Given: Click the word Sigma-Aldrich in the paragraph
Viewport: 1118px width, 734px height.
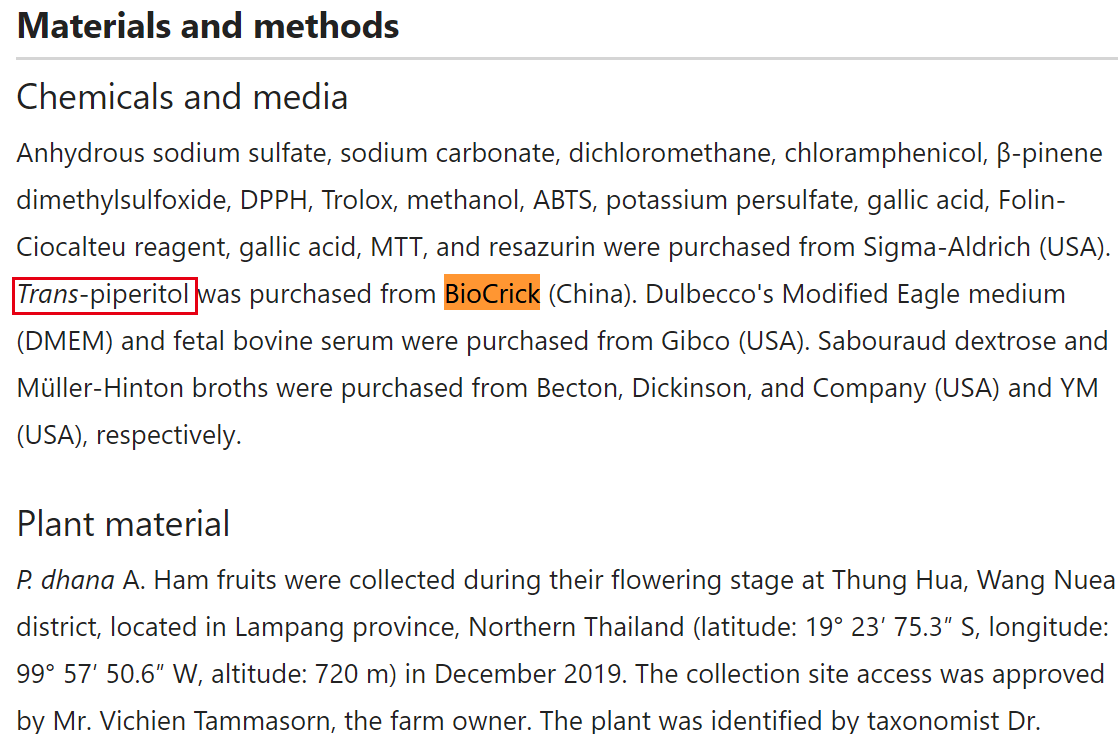Looking at the screenshot, I should click(x=947, y=248).
